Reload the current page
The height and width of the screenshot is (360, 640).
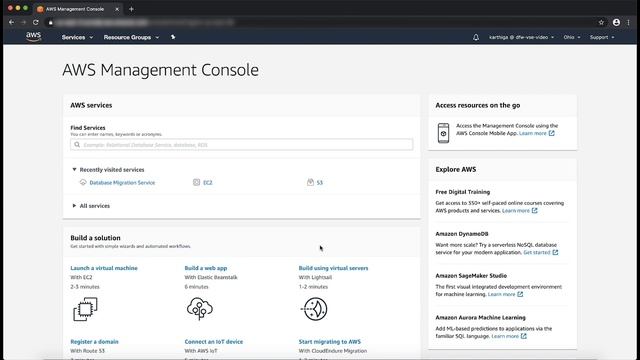pos(36,22)
